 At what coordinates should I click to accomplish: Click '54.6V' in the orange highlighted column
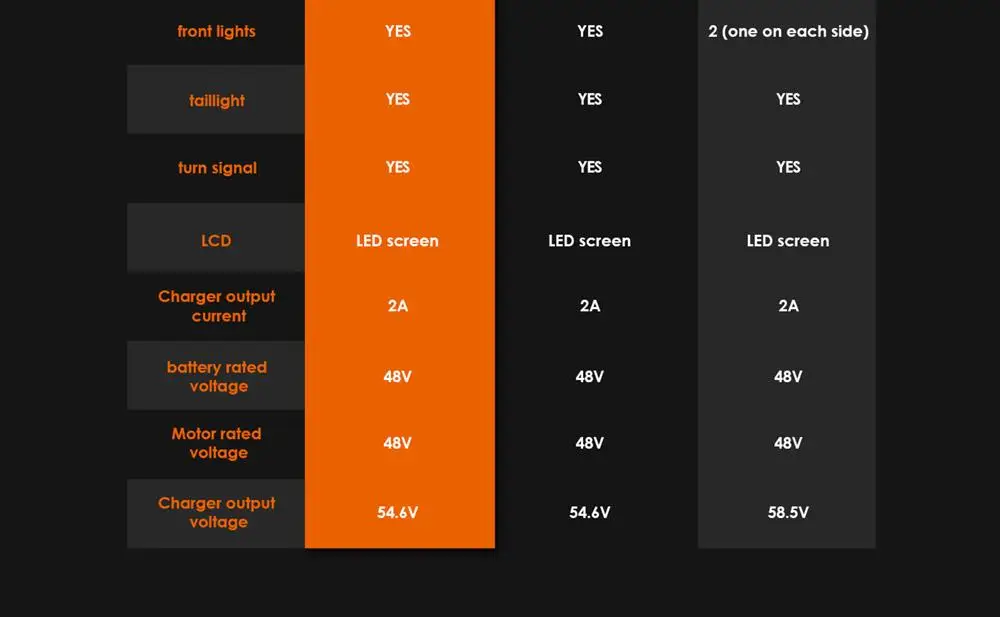(x=397, y=512)
